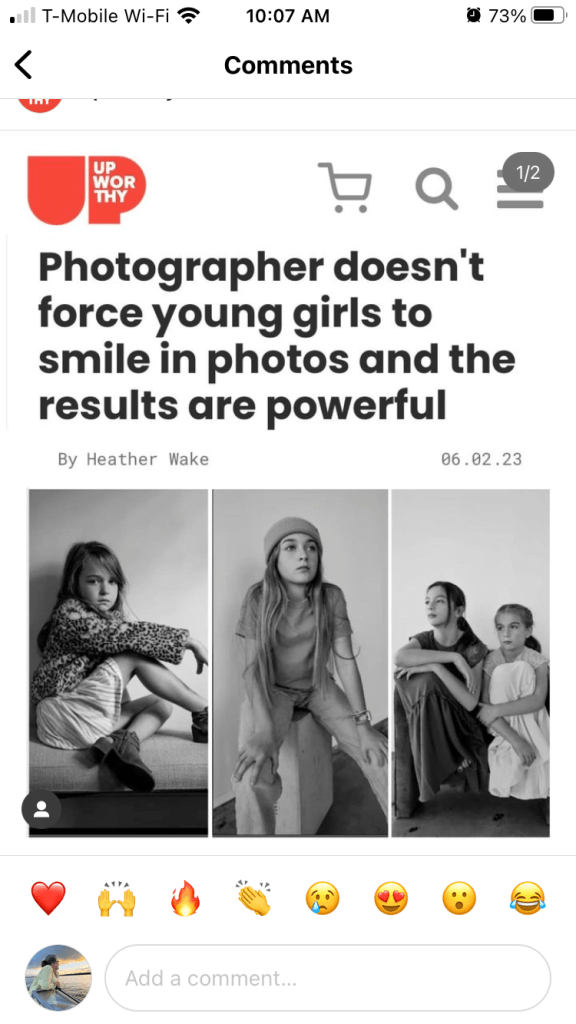Tap the article headline about photographer
576x1024 pixels.
277,336
